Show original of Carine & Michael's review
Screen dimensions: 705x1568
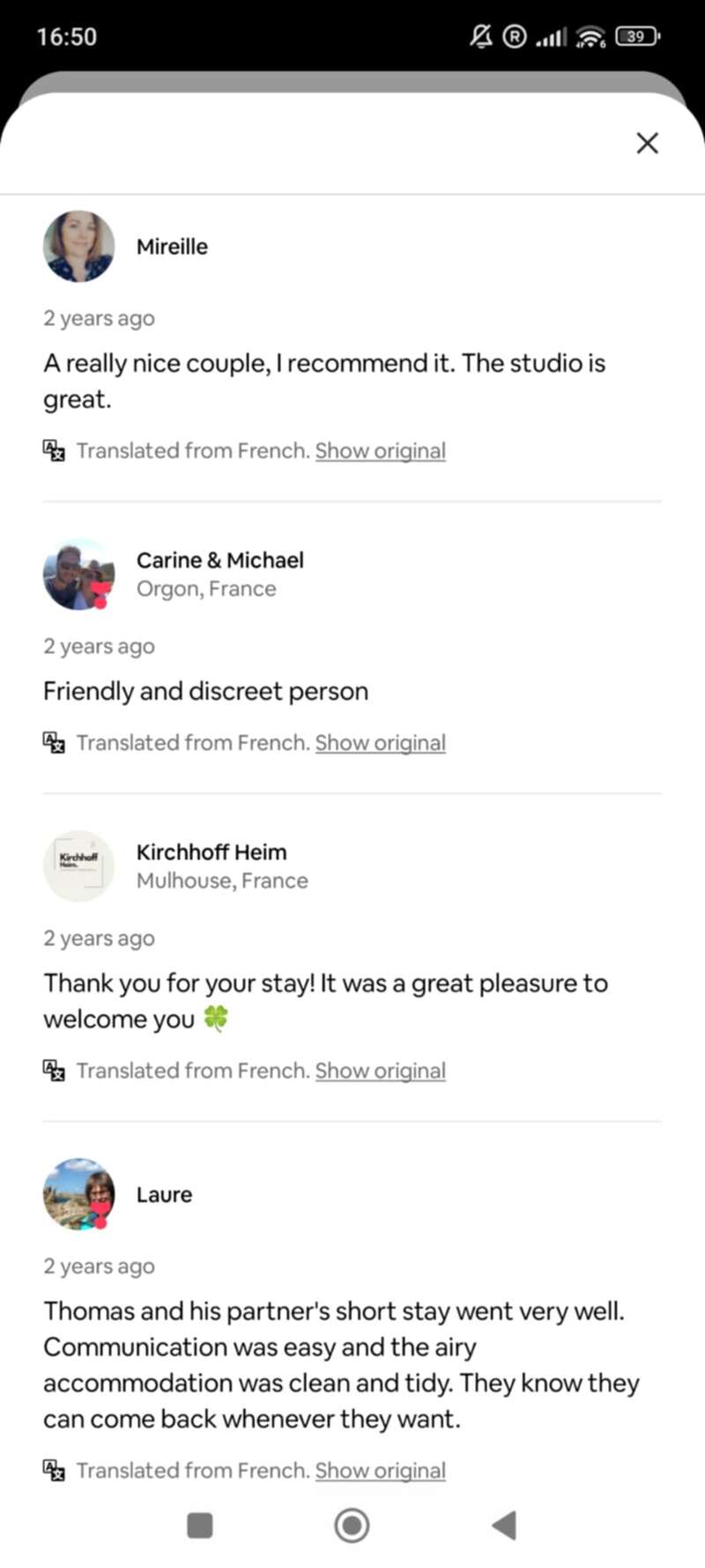click(380, 743)
